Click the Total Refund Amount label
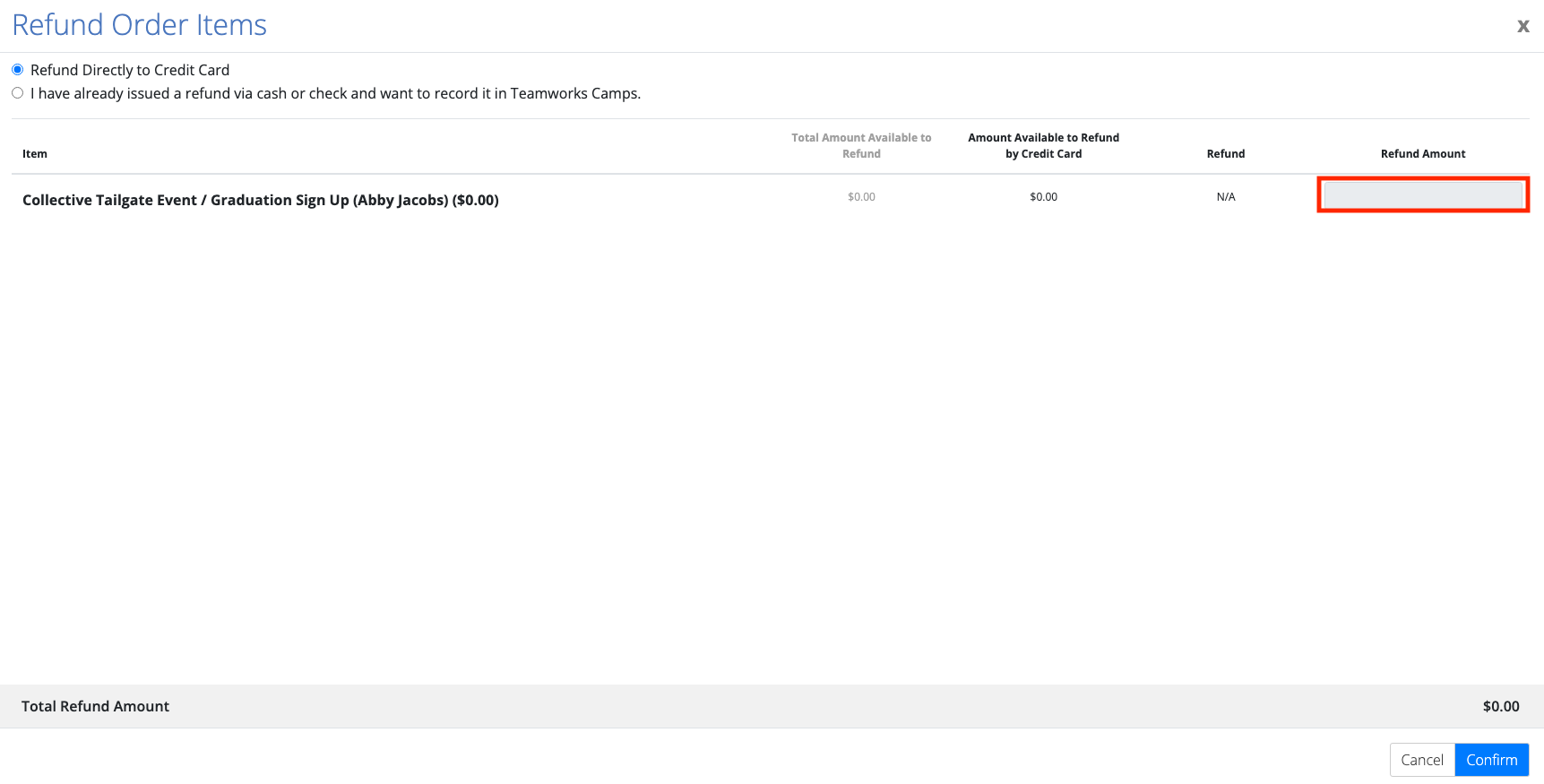This screenshot has width=1544, height=784. [95, 706]
